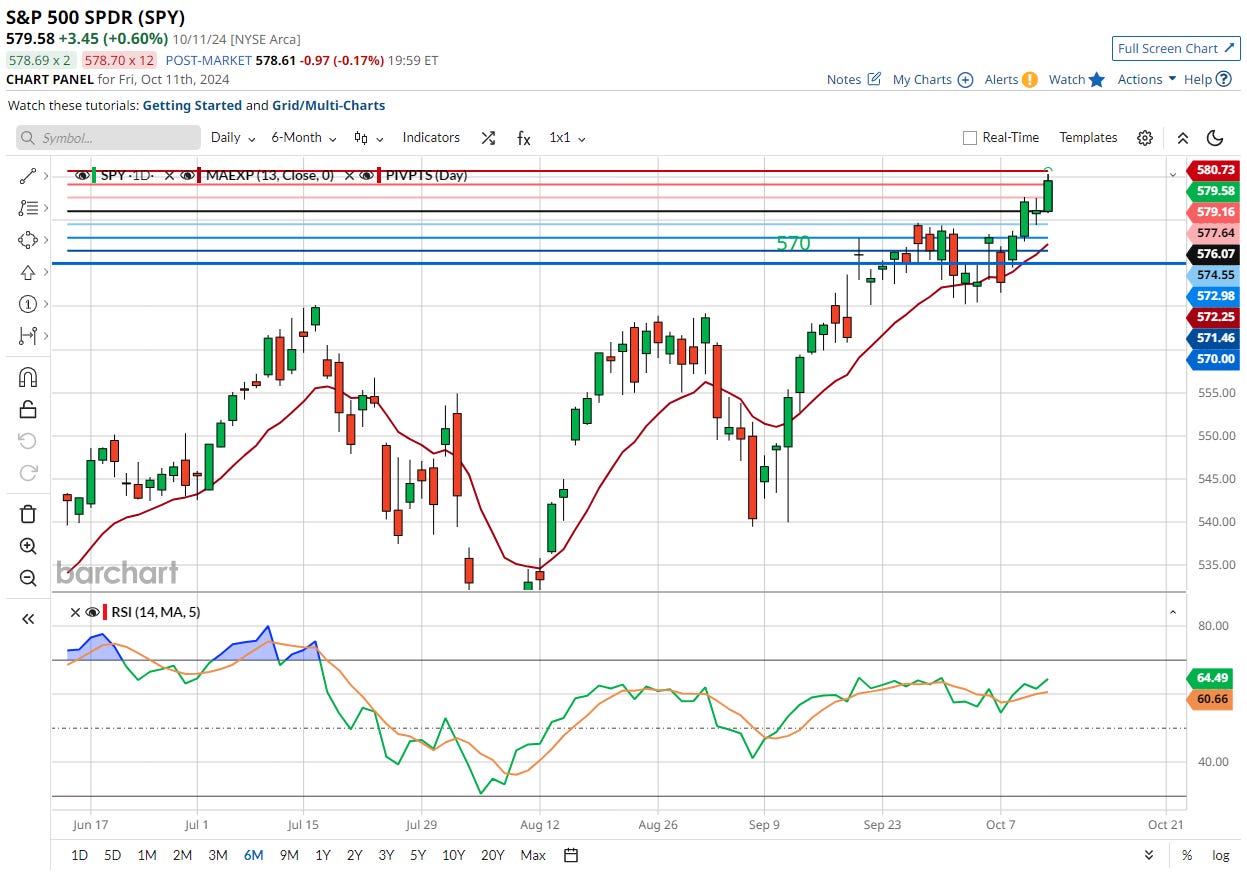The height and width of the screenshot is (878, 1247).
Task: Zoom in with the plus magnifier
Action: [28, 546]
